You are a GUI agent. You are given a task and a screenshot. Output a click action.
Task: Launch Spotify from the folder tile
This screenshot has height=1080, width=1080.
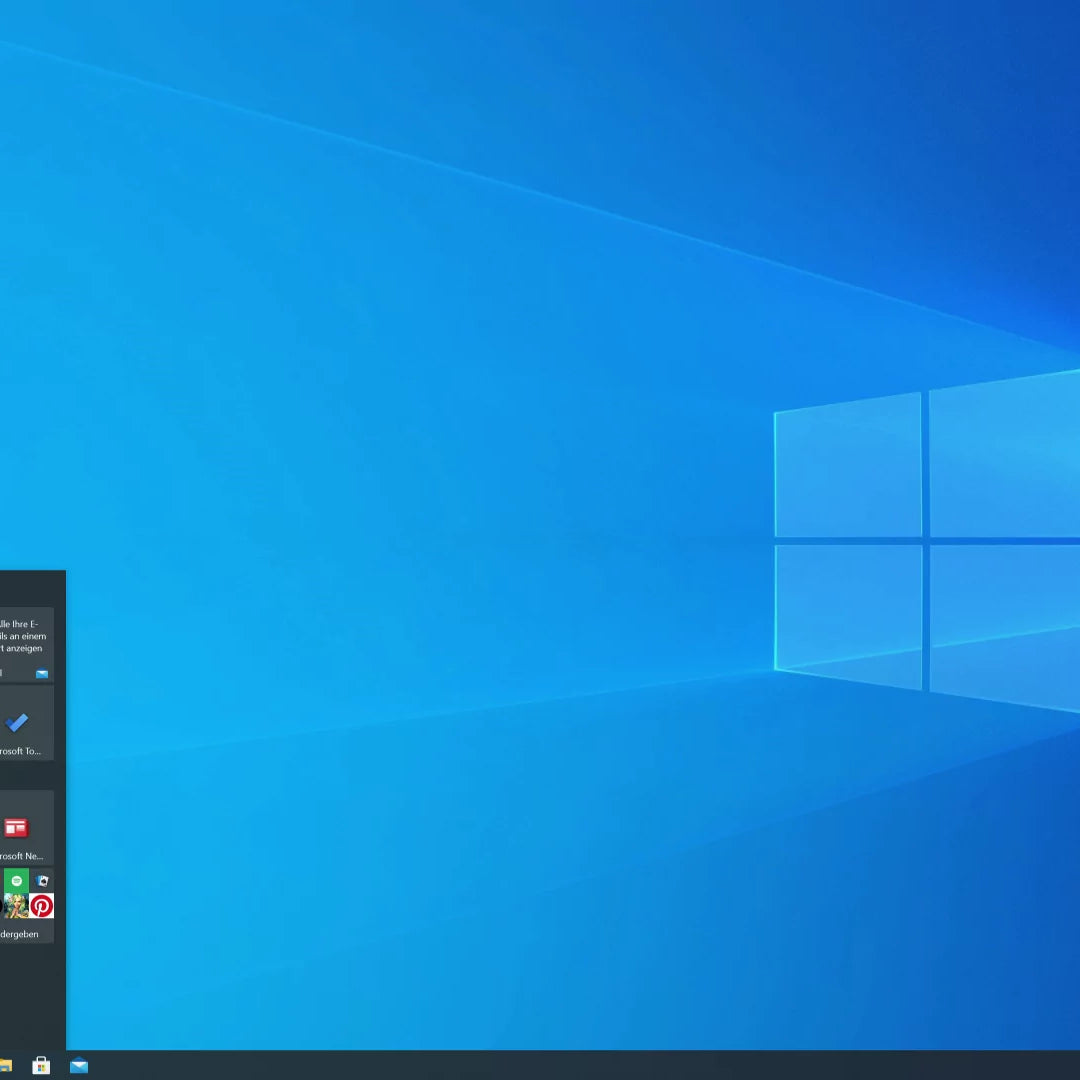(17, 881)
